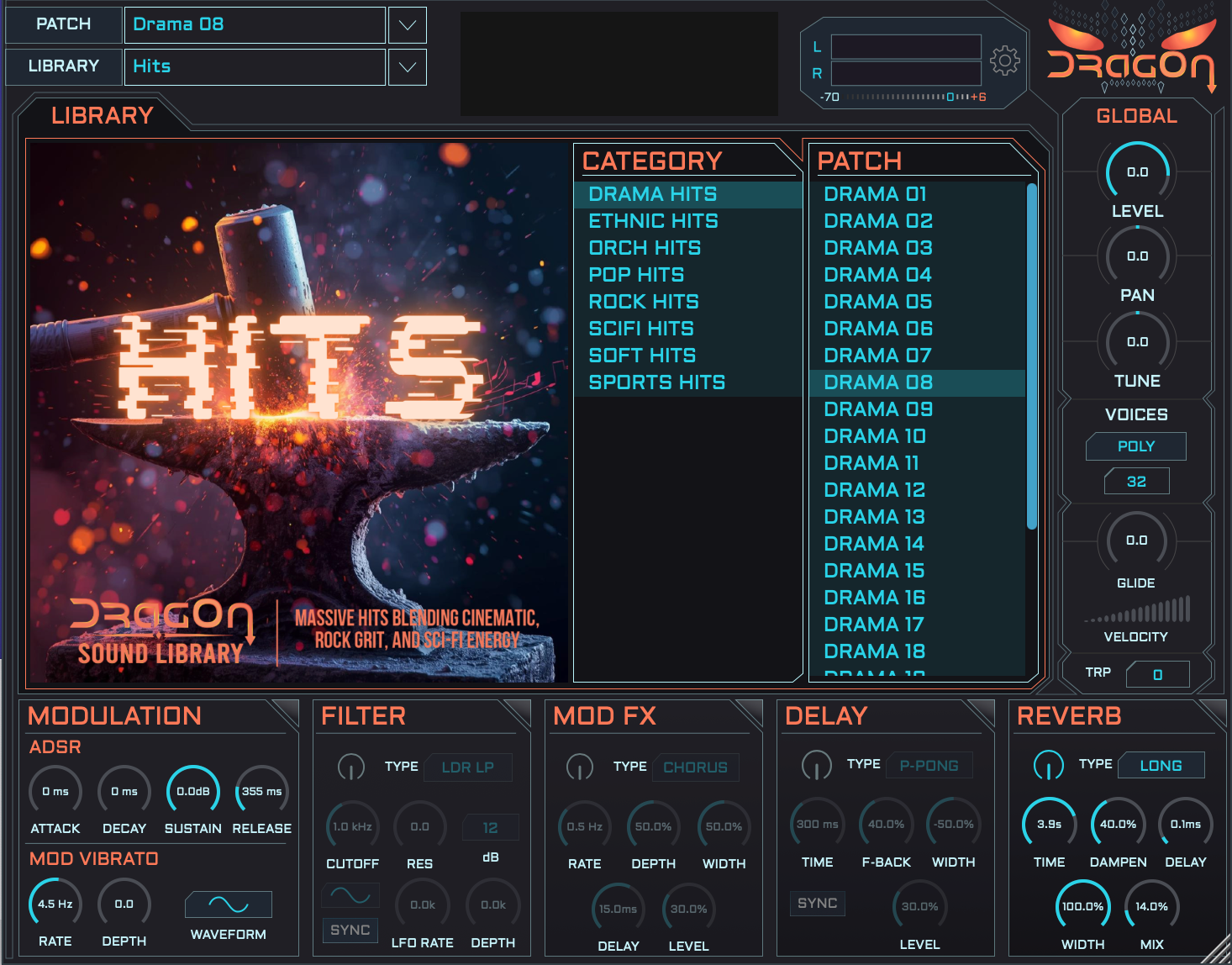Click the Global TUNE knob
Screen dimensions: 1232x965
click(1137, 341)
